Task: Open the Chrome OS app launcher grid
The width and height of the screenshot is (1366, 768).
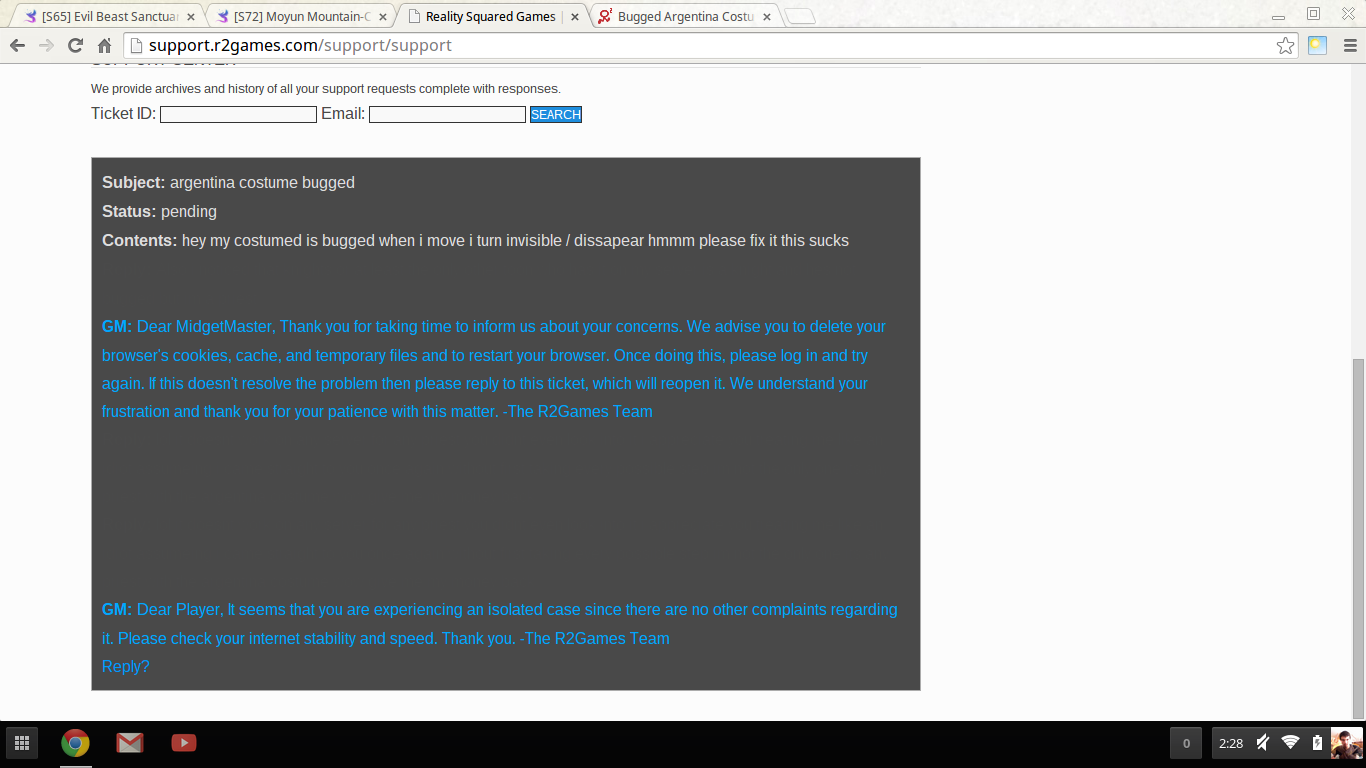Action: [21, 743]
